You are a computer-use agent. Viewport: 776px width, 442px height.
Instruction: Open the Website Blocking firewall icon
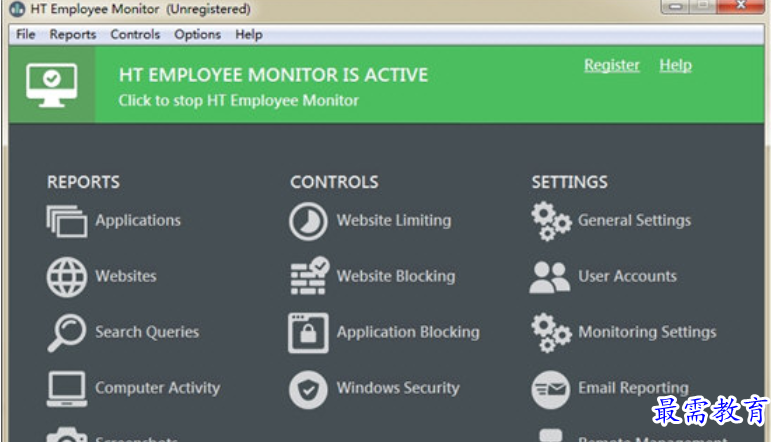click(x=310, y=276)
